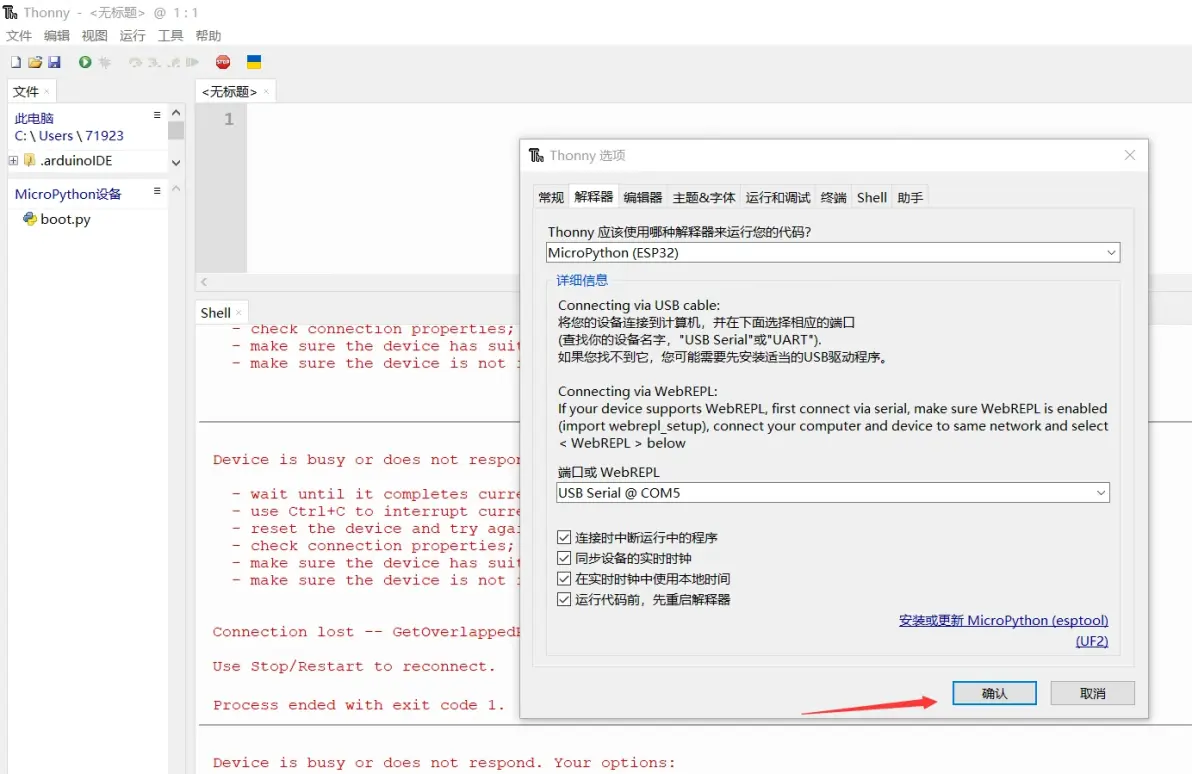
Task: Close the <无标题> editor tab
Action: pos(266,92)
